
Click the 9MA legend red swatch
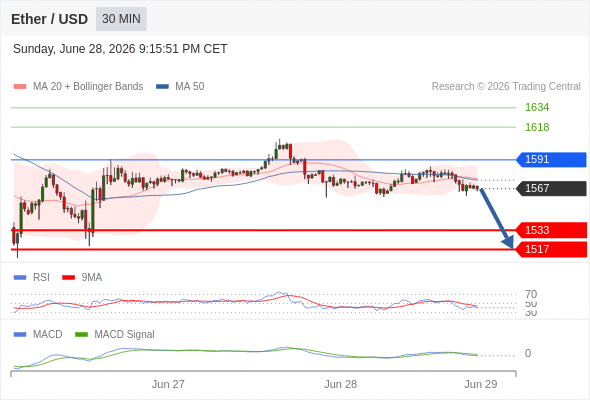pyautogui.click(x=68, y=278)
